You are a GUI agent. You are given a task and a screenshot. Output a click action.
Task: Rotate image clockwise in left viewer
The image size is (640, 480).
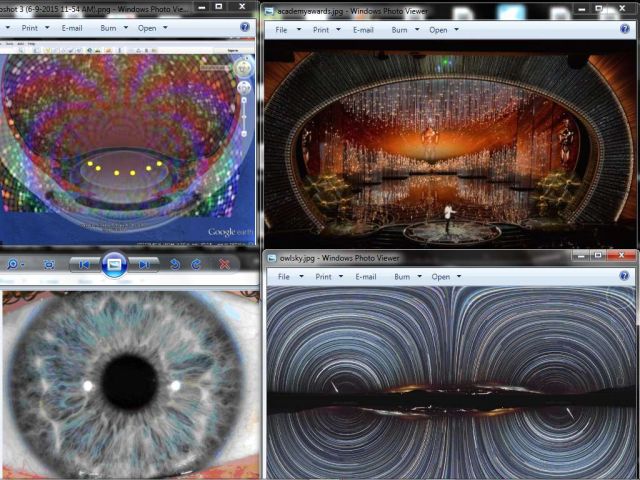click(x=196, y=265)
